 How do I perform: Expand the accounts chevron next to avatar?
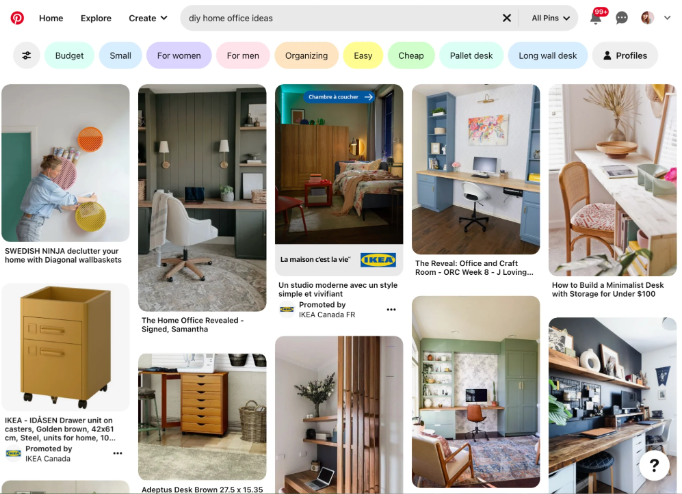point(667,18)
